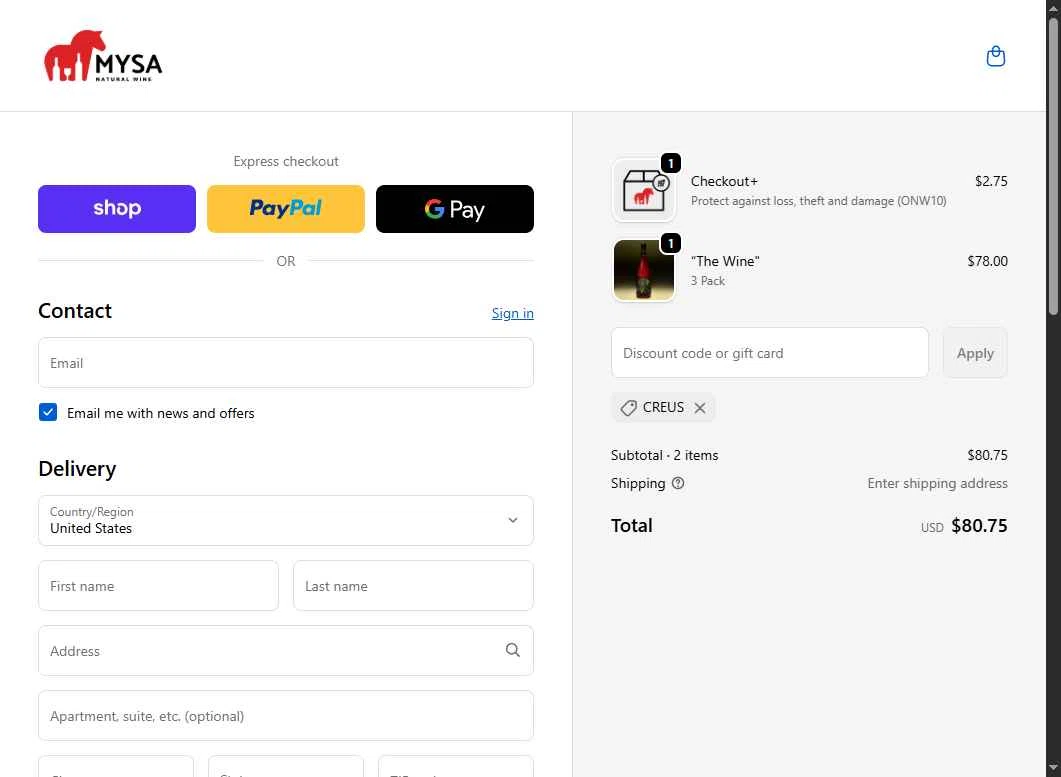The width and height of the screenshot is (1061, 777).
Task: Select the "The Wine" item name
Action: (725, 261)
